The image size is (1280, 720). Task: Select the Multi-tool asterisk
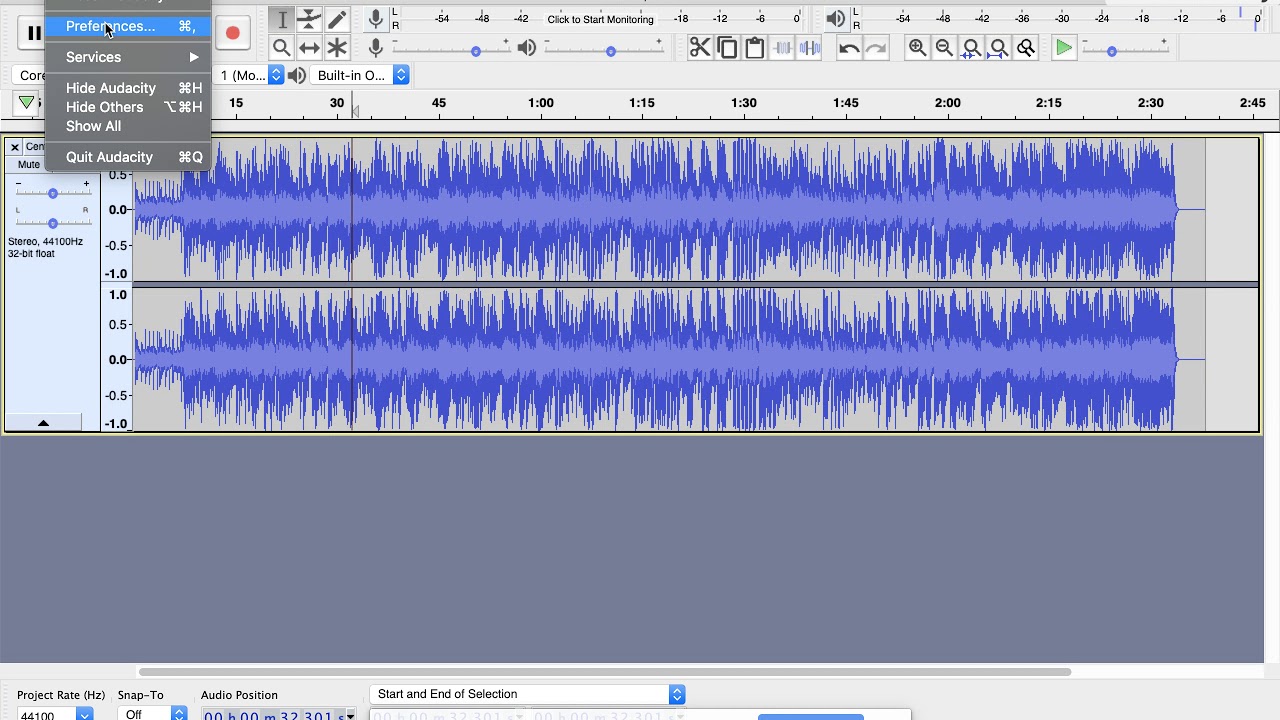pyautogui.click(x=337, y=47)
